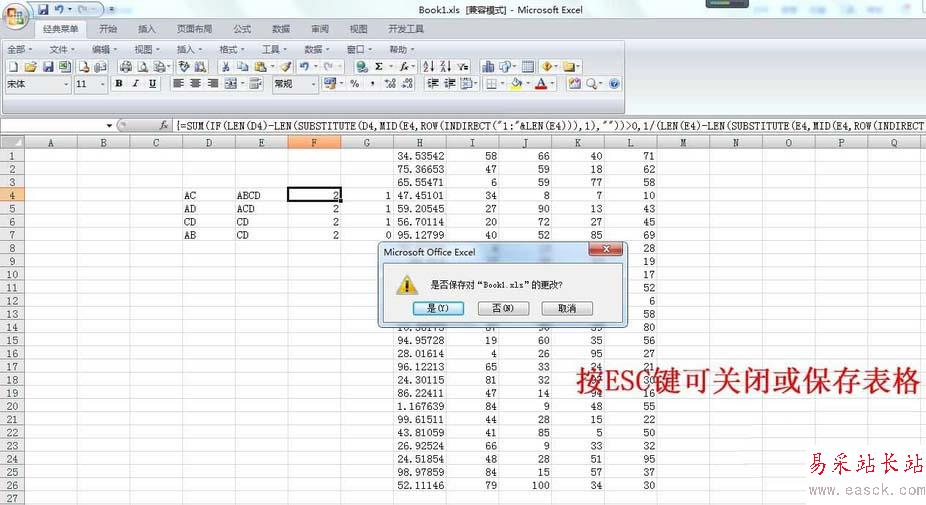Click the Save icon in Quick Access Toolbar

coord(43,10)
